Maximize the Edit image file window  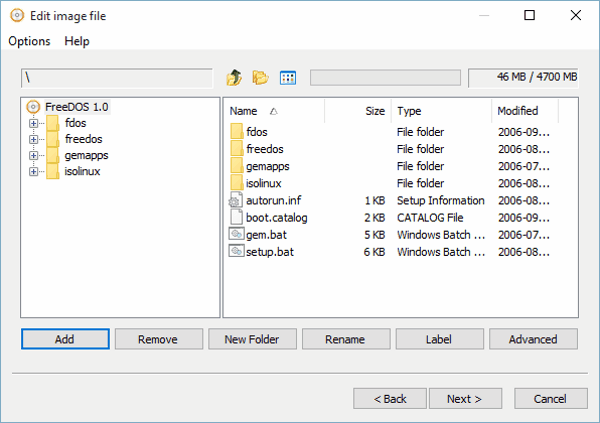point(529,15)
